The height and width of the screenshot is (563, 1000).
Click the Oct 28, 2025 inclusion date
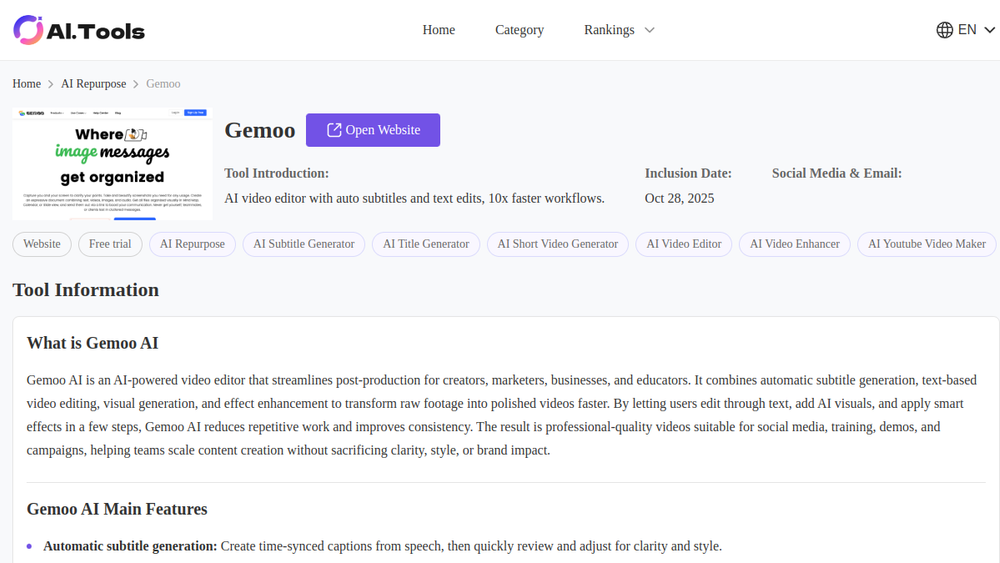tap(679, 198)
